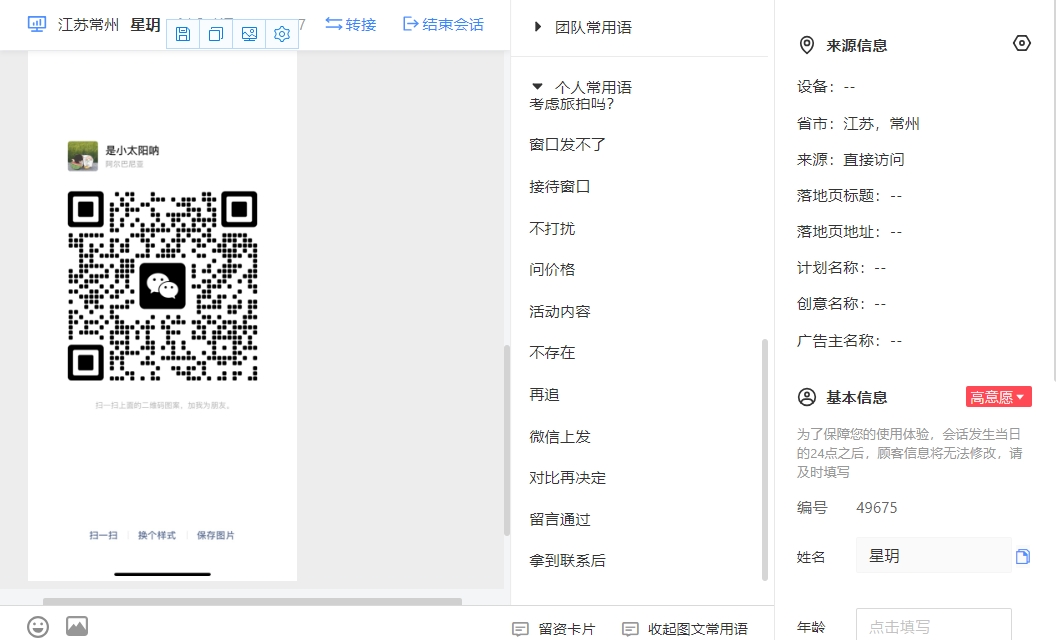This screenshot has width=1056, height=640.
Task: Open the gear settings in floating toolbar
Action: pyautogui.click(x=282, y=34)
